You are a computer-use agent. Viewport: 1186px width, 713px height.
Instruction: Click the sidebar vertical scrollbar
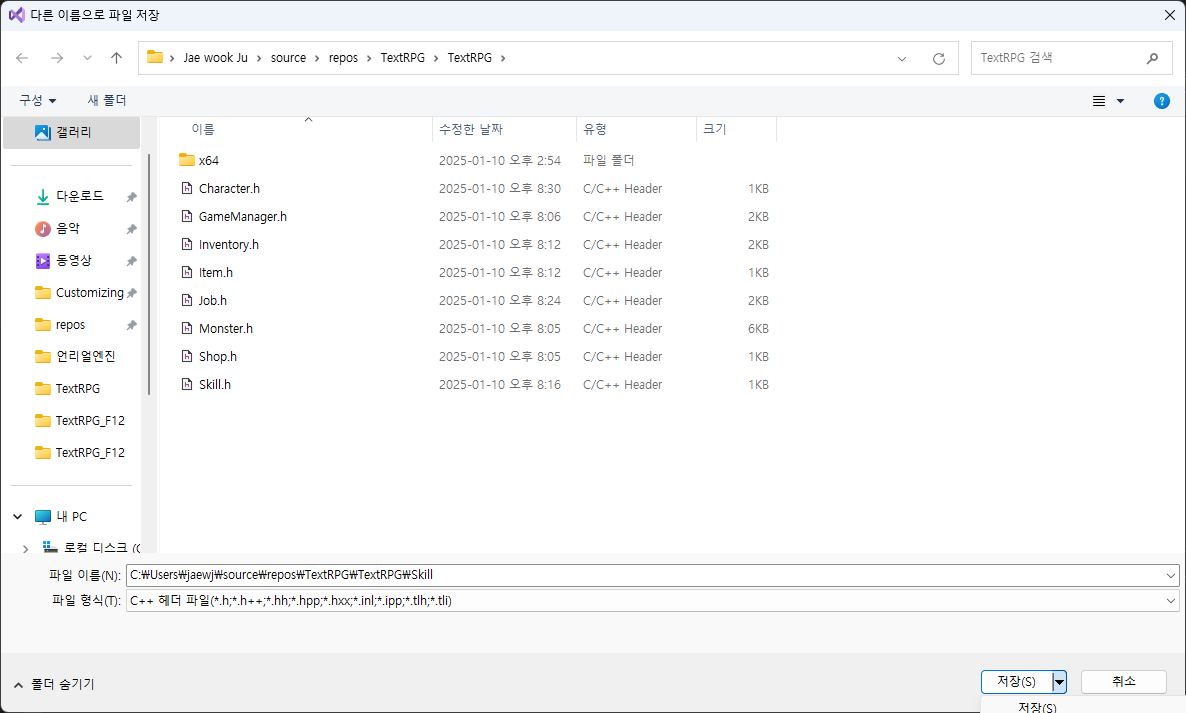(149, 274)
